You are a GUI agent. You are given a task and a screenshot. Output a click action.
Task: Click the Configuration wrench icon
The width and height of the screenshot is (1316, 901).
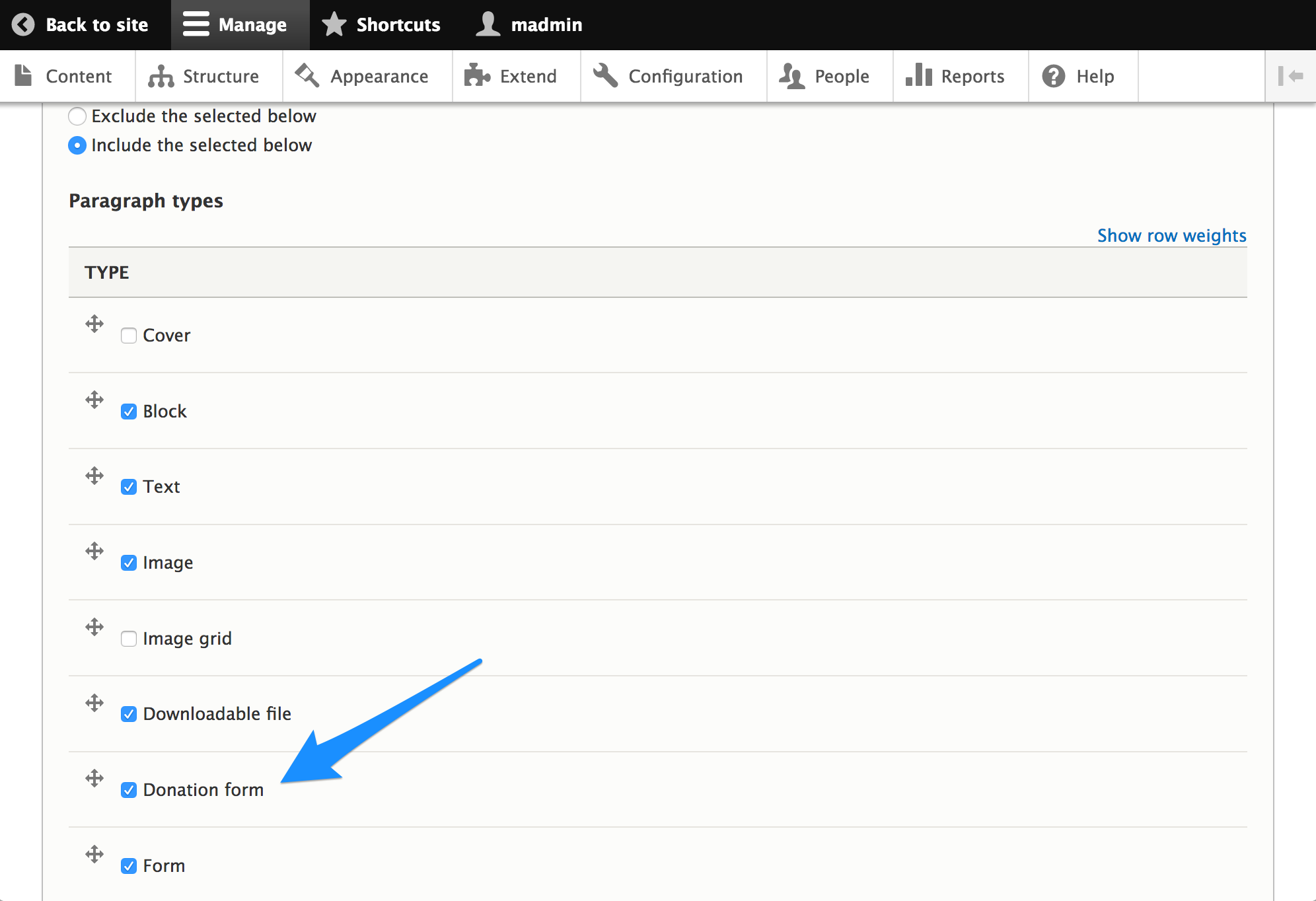pos(606,75)
